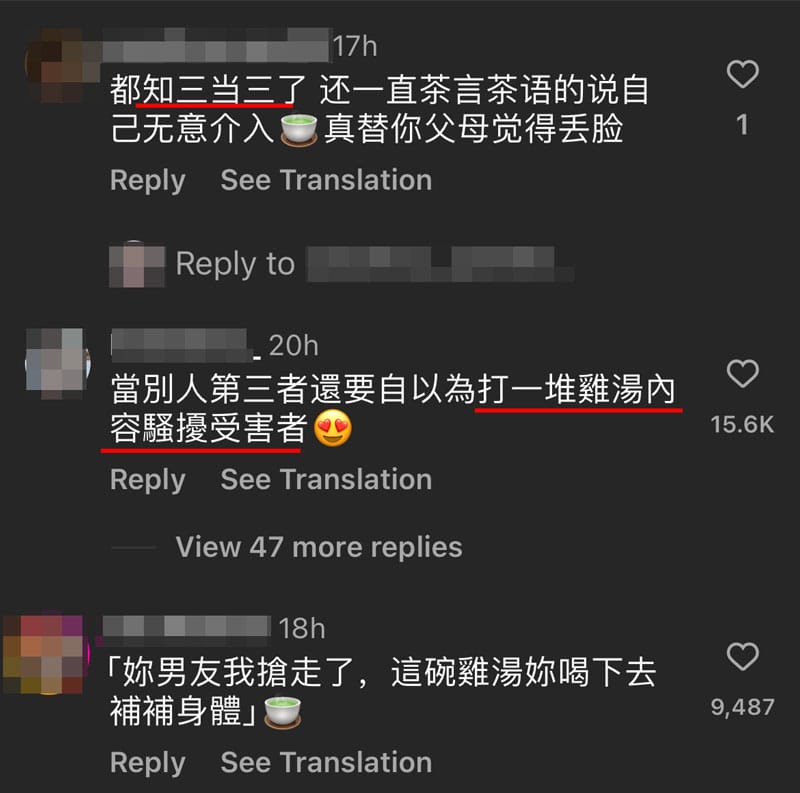Tap the 9,487 like count
Viewport: 800px width, 793px height.
click(x=742, y=707)
